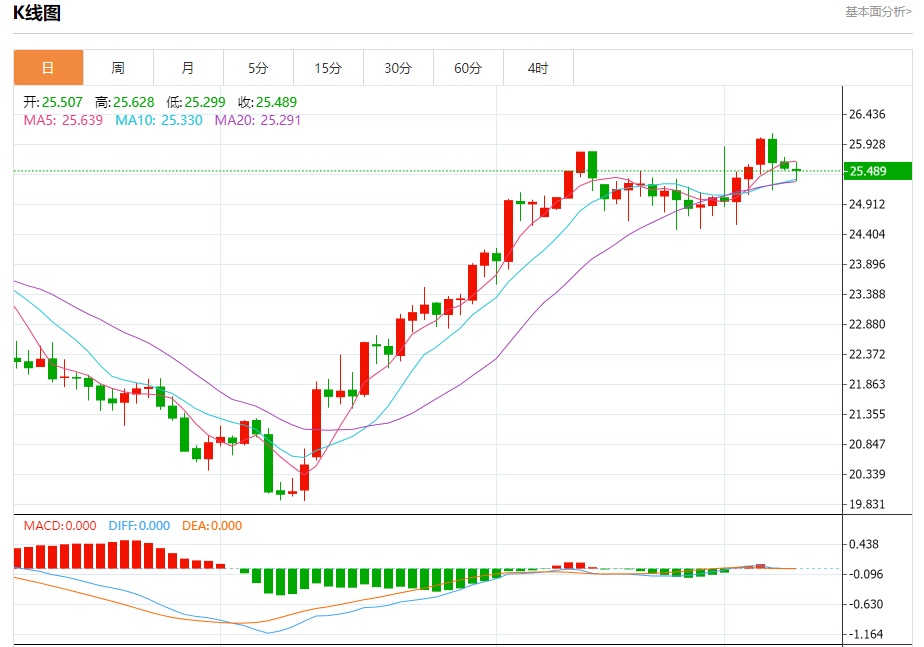
Task: Open the 基本面分析> link
Action: tap(878, 12)
